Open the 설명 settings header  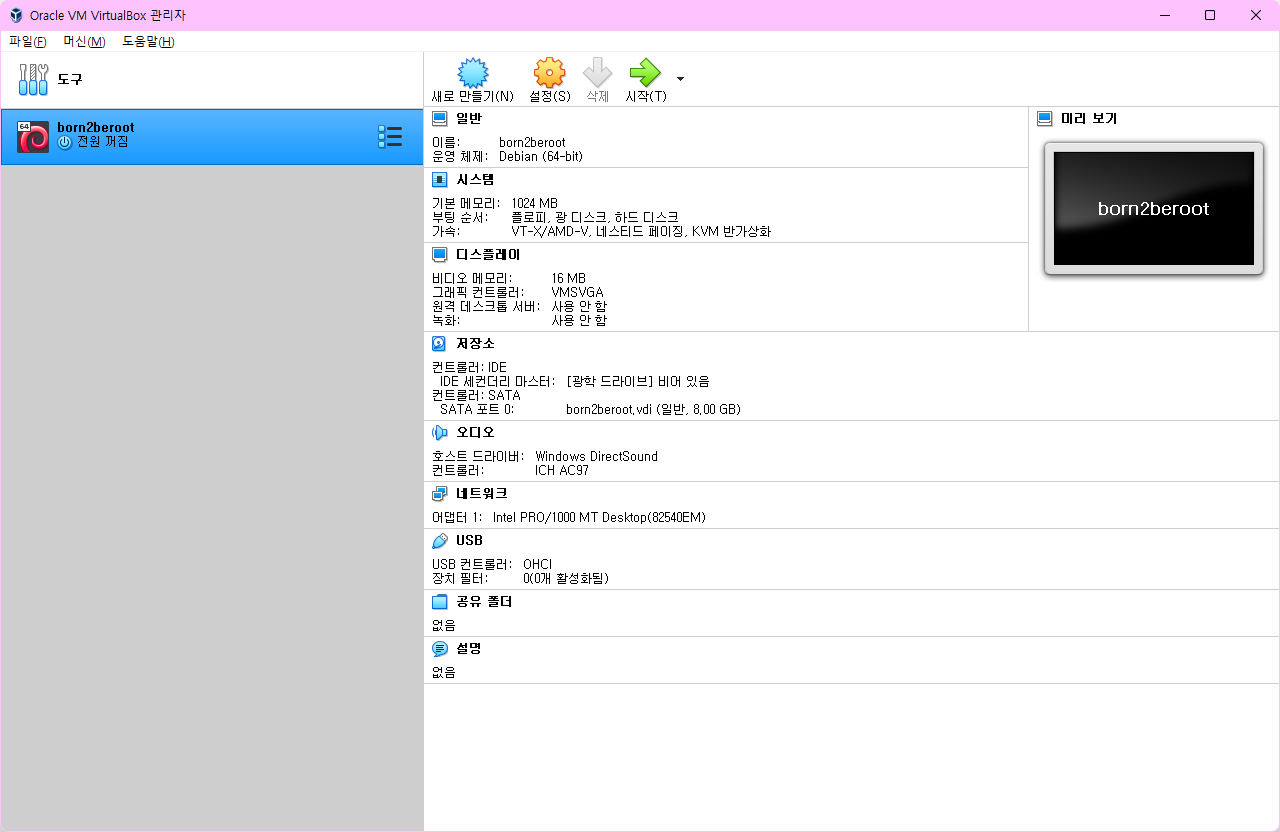468,649
